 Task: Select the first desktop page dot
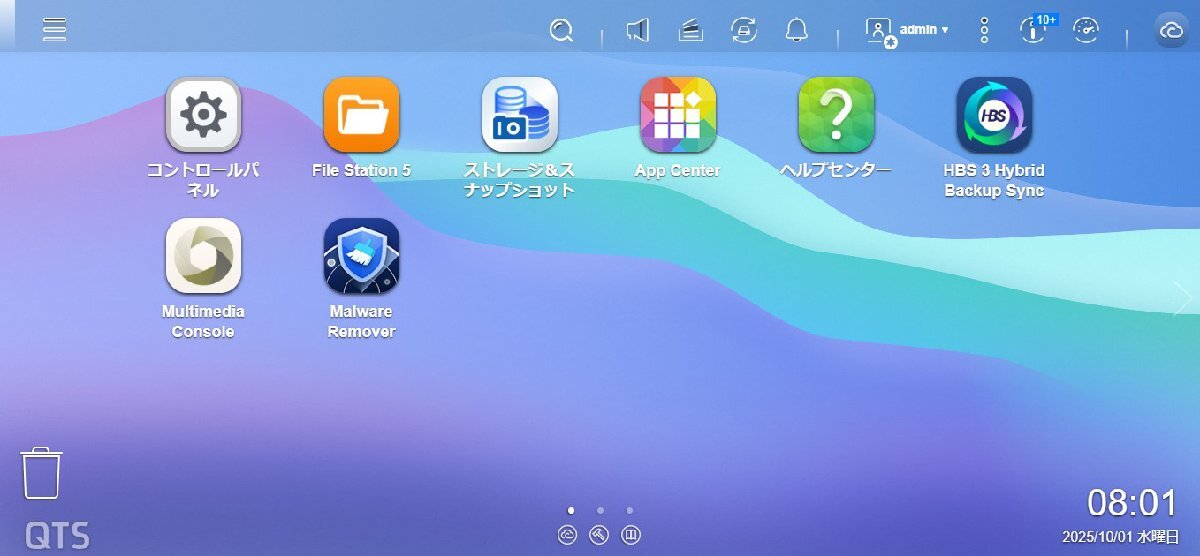(570, 510)
